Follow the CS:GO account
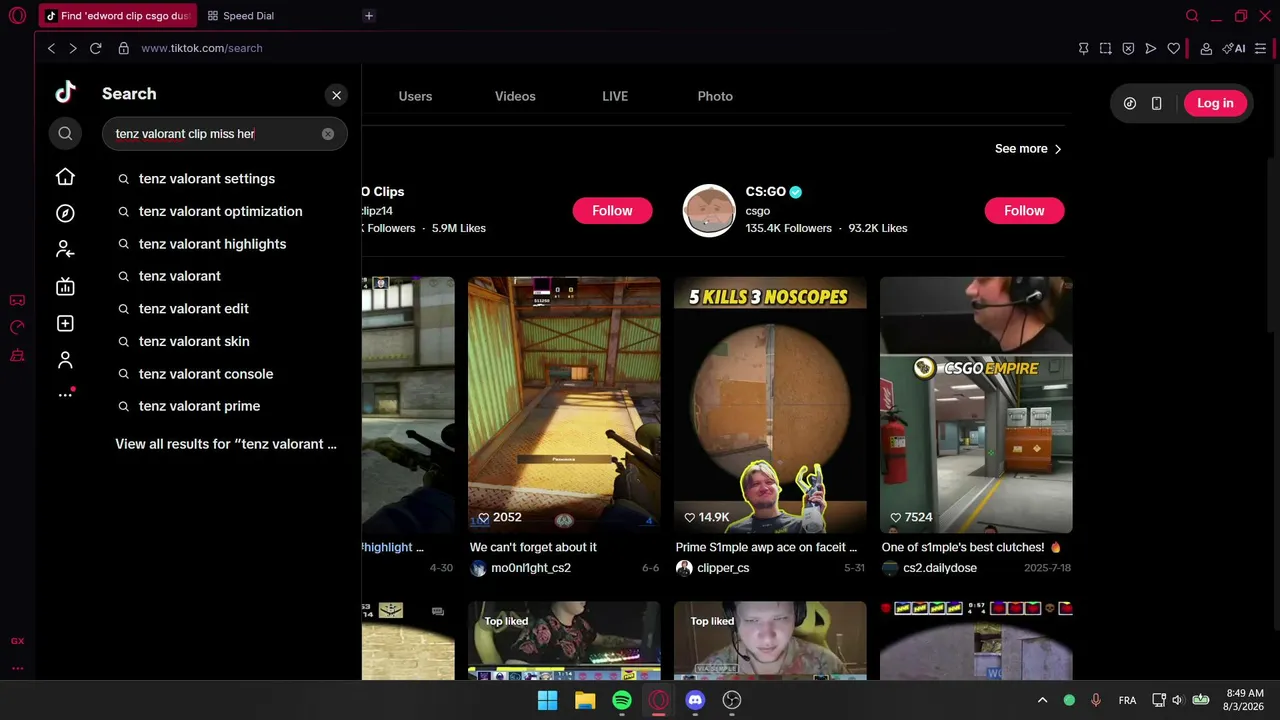 coord(1024,211)
